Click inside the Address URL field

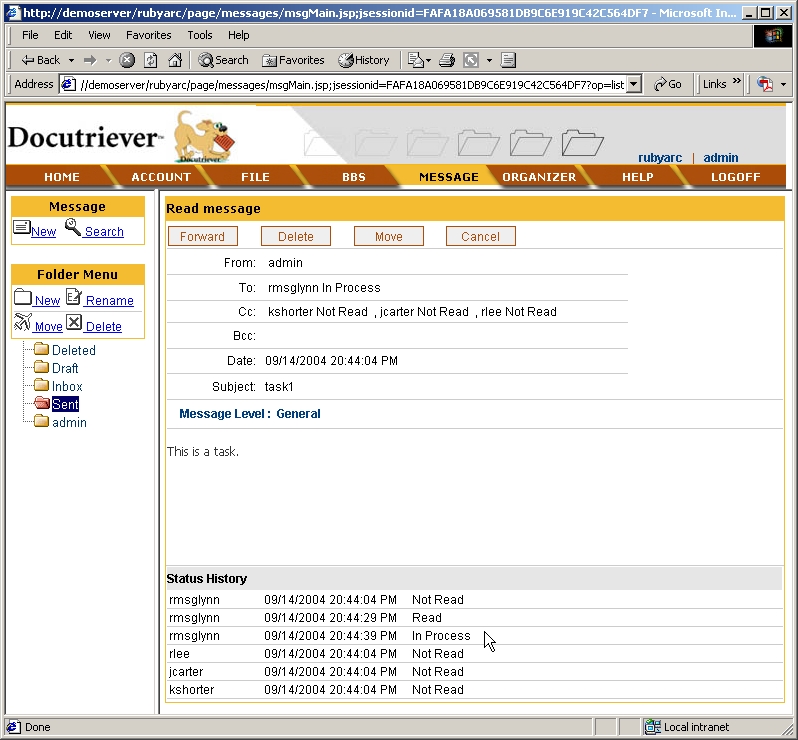point(350,85)
